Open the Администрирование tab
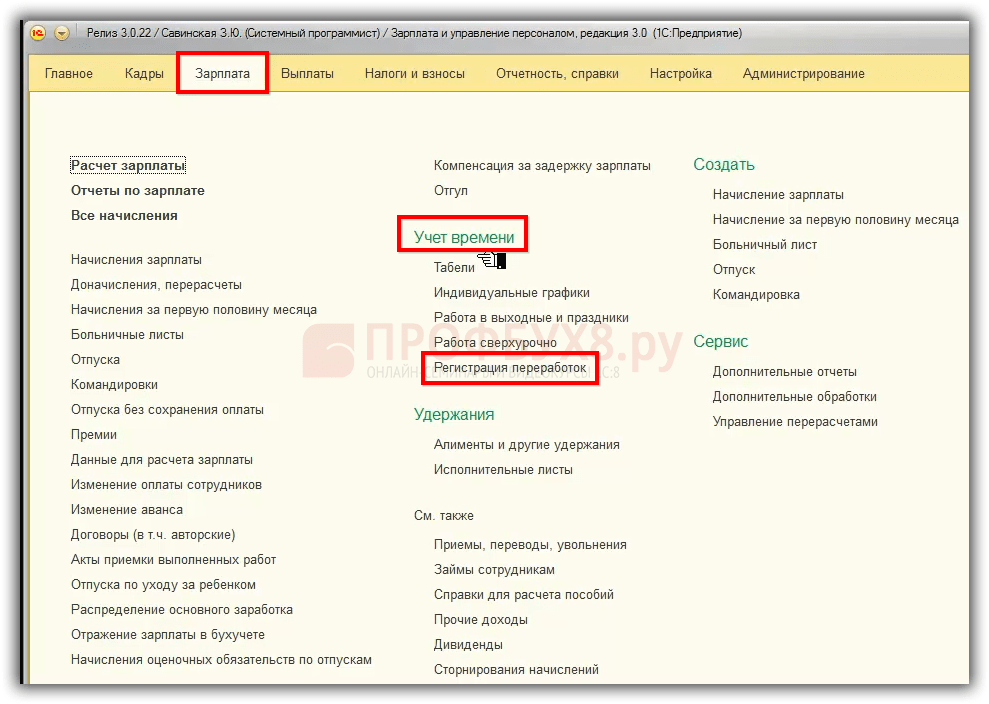989x704 pixels. point(804,74)
